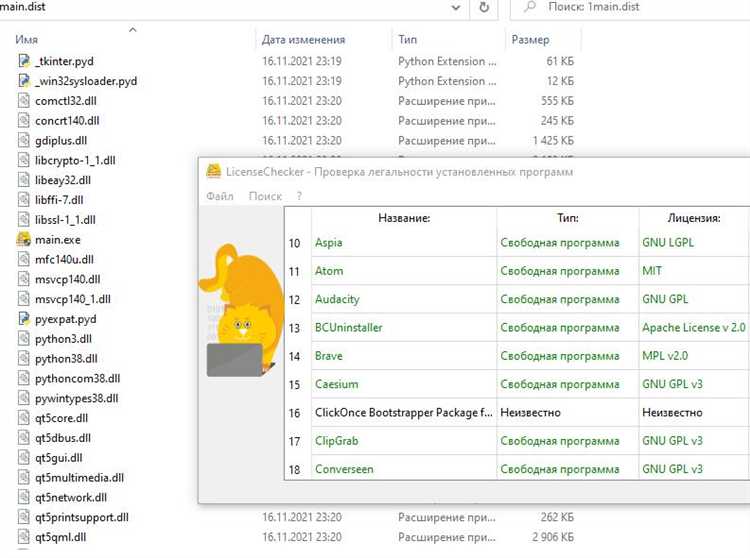Open the ? help menu in LicenseChecker
Viewport: 750px width, 558px height.
click(x=299, y=196)
